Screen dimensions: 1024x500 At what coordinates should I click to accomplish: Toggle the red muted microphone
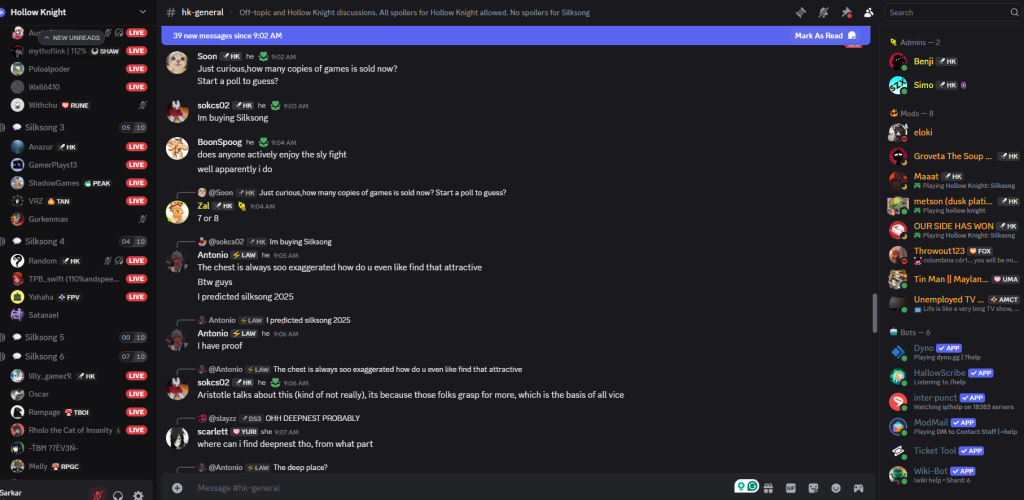97,494
